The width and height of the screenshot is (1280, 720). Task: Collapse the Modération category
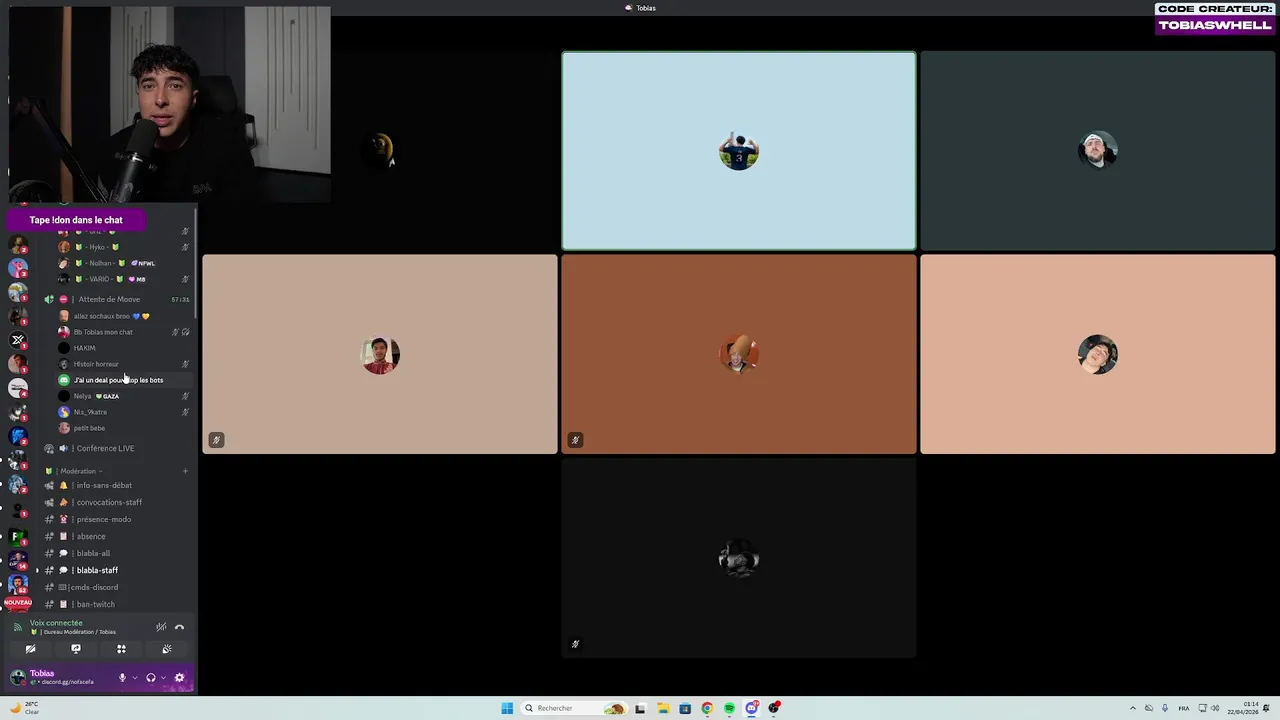pyautogui.click(x=78, y=471)
